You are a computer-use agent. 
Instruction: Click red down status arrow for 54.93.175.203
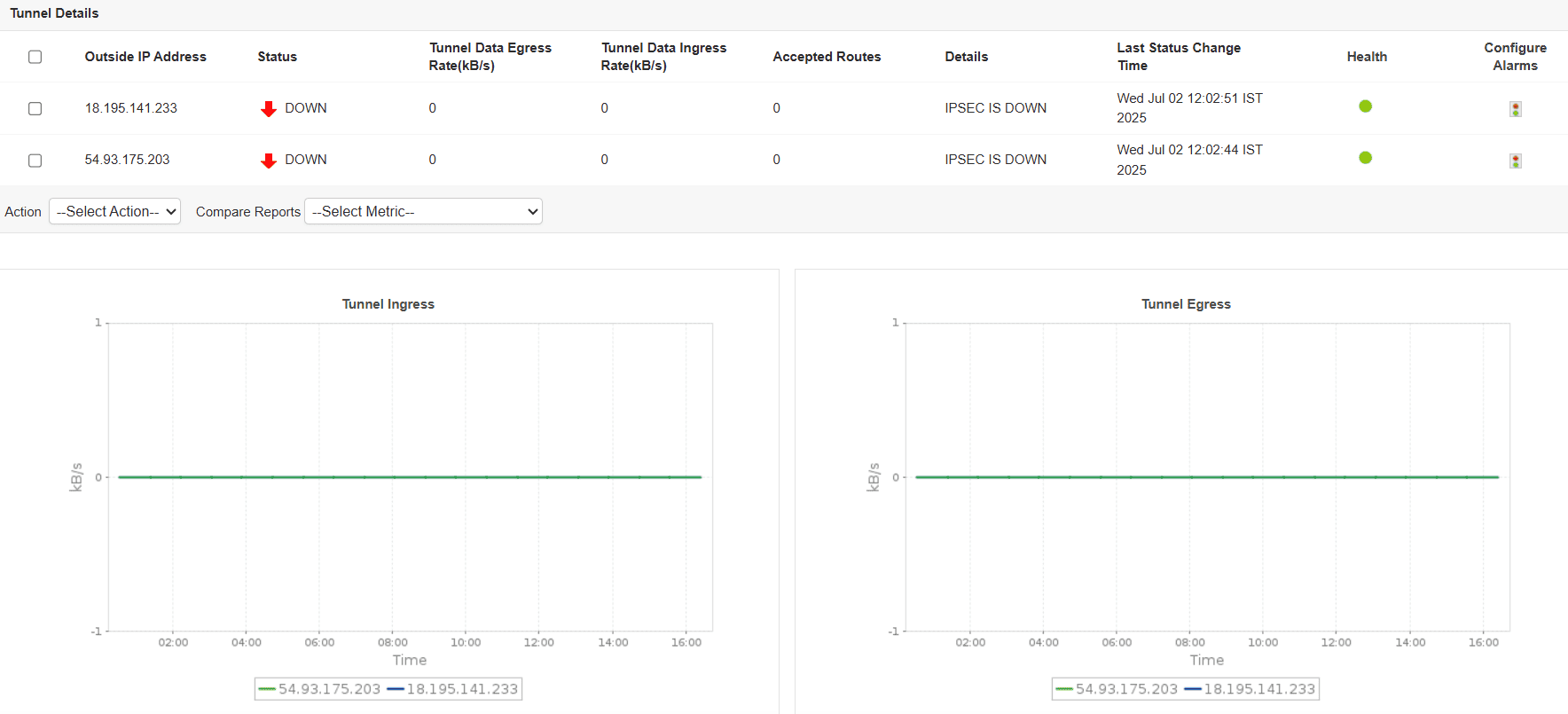(269, 161)
